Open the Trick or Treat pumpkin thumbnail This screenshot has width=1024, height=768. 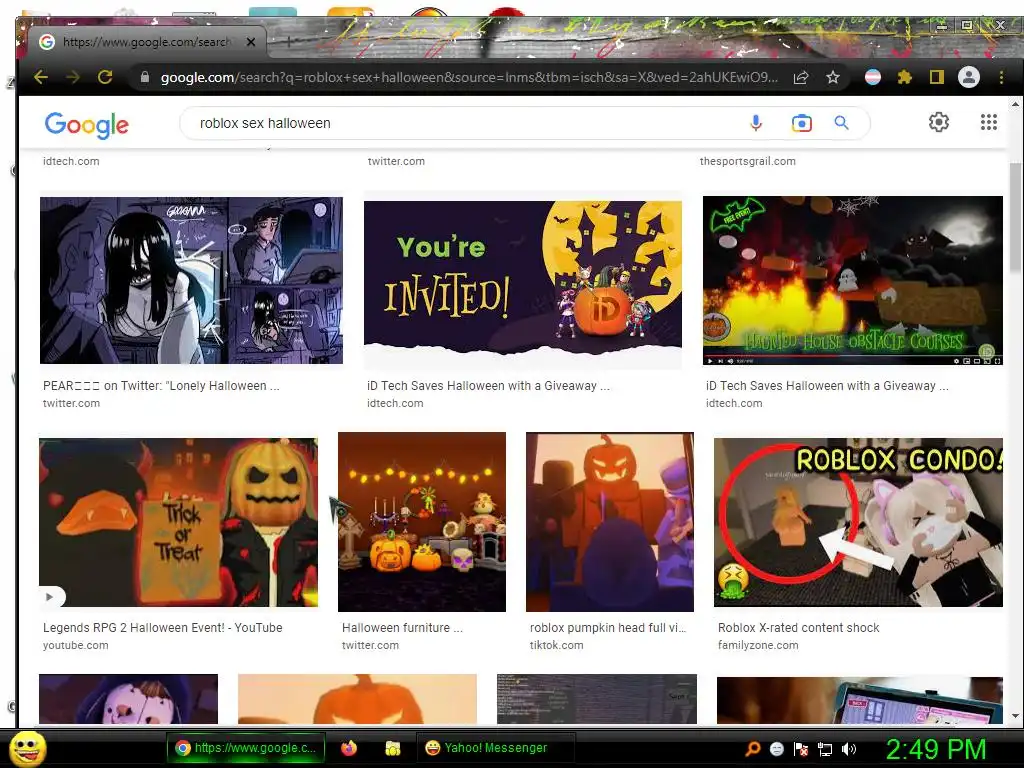178,522
